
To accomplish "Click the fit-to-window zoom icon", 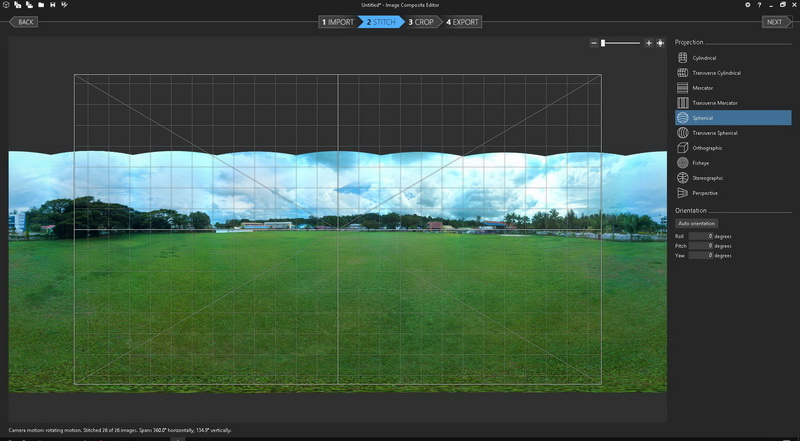I will tap(660, 43).
